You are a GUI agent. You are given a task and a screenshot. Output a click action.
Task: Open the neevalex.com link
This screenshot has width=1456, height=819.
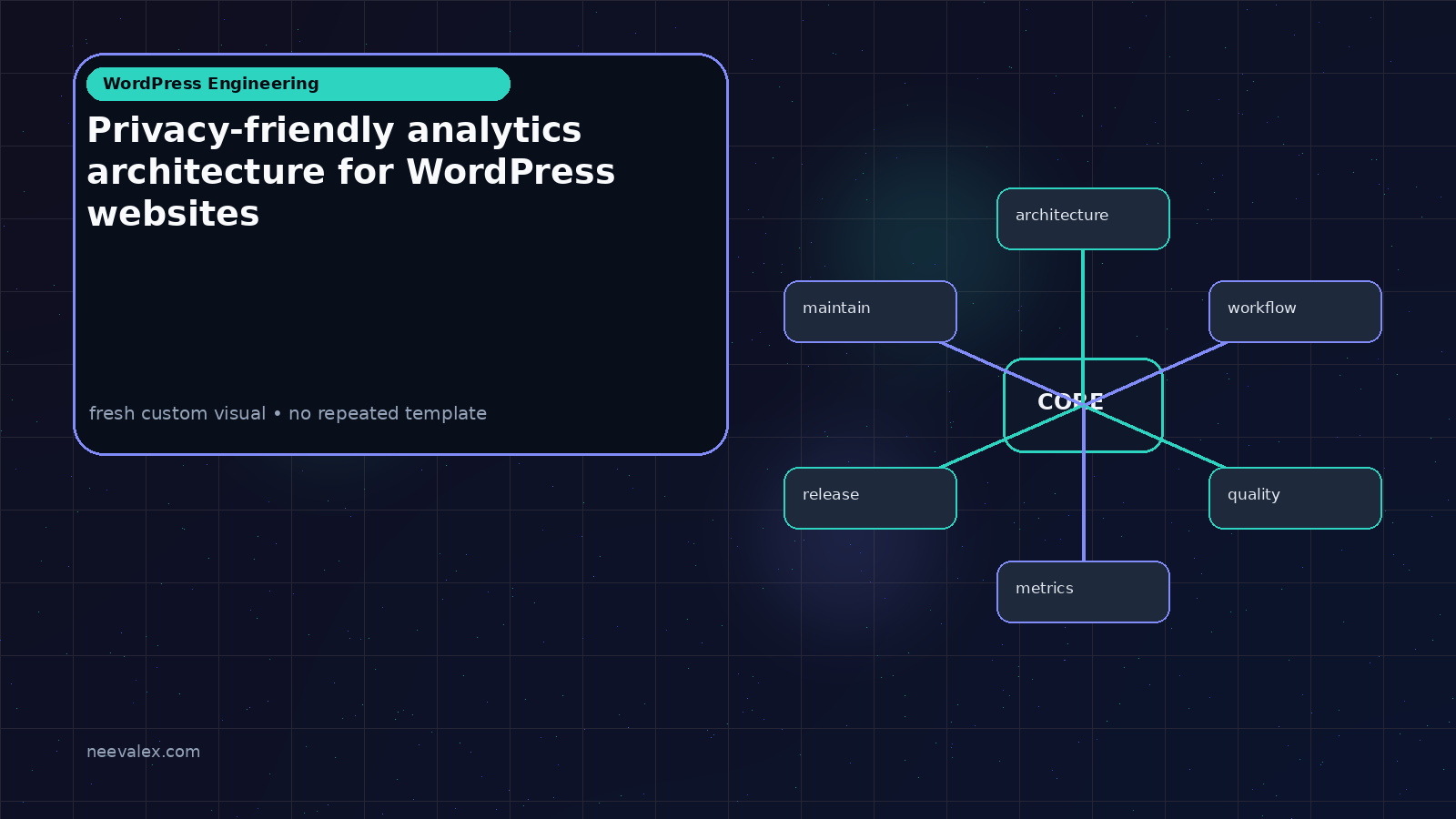[143, 752]
